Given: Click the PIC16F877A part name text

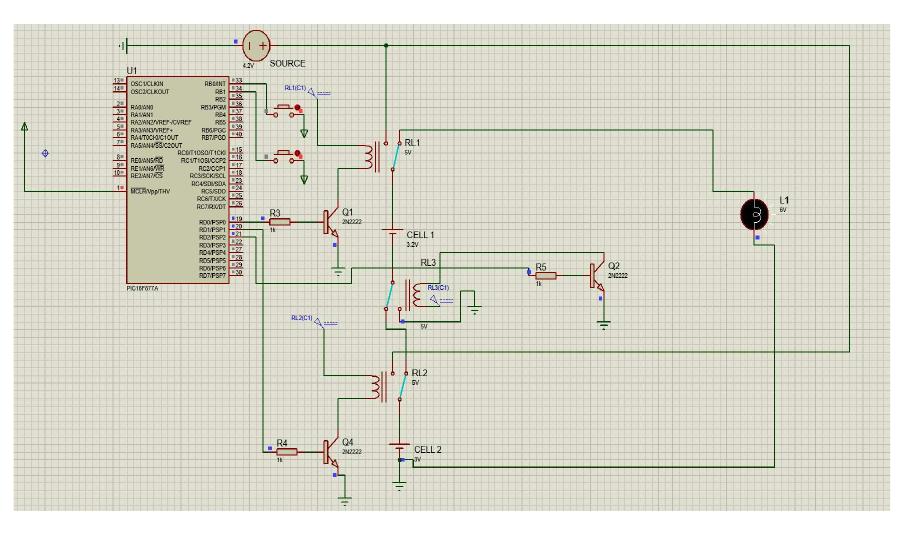Looking at the screenshot, I should [142, 288].
